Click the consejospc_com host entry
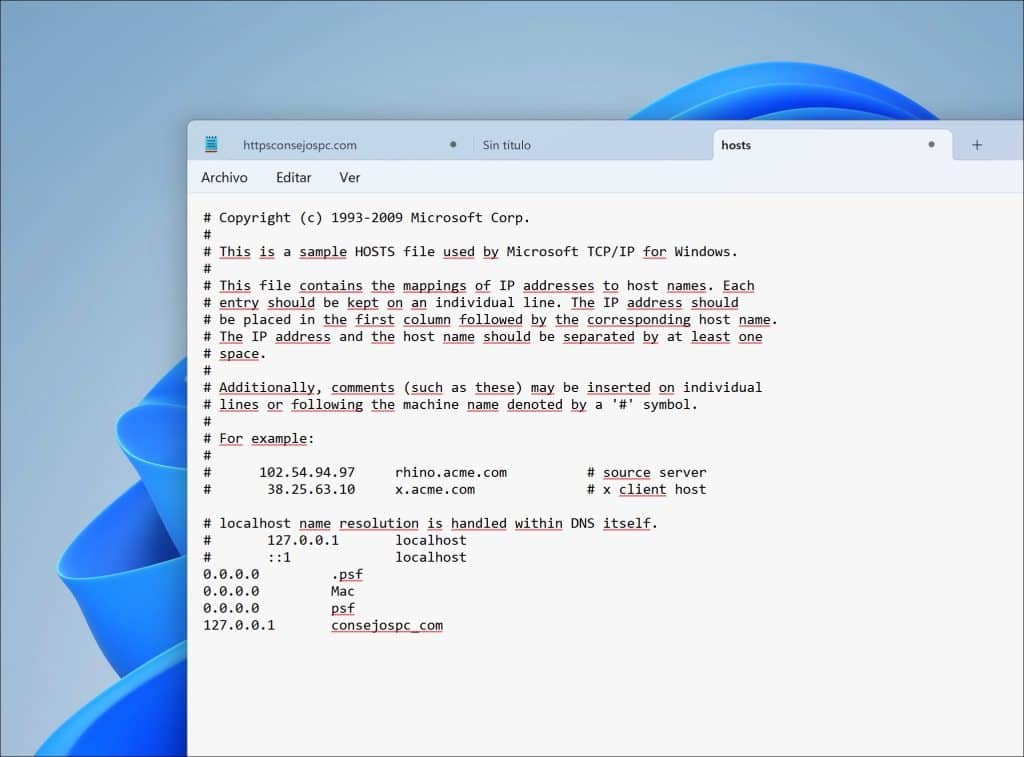 pos(387,625)
